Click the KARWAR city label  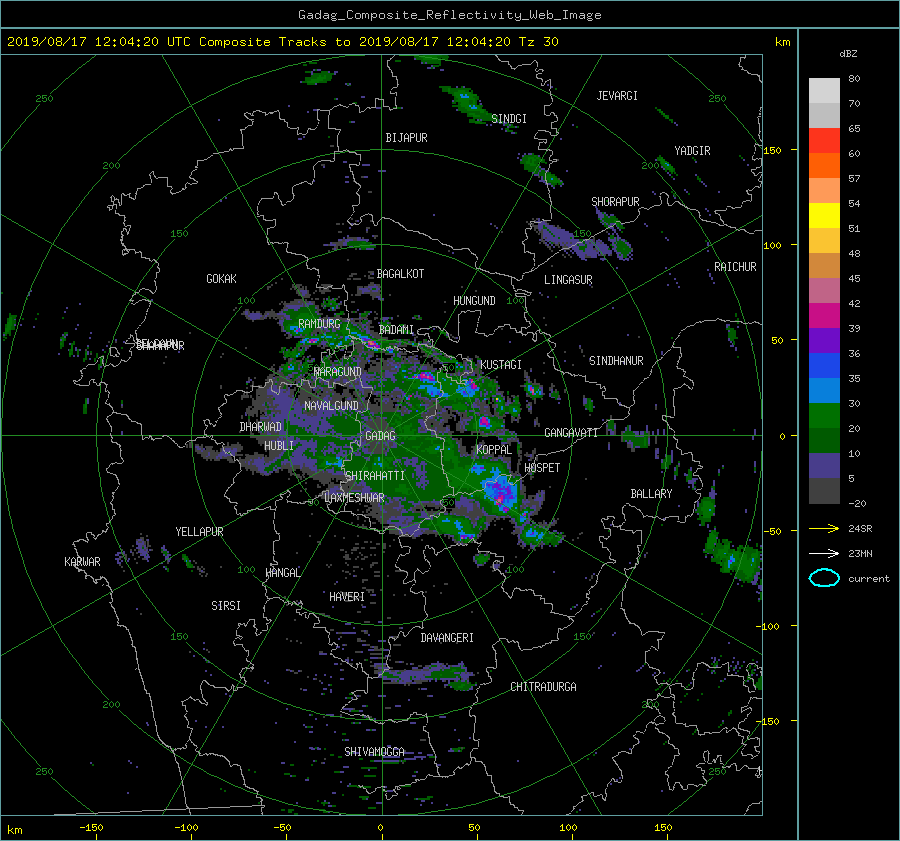[x=82, y=562]
